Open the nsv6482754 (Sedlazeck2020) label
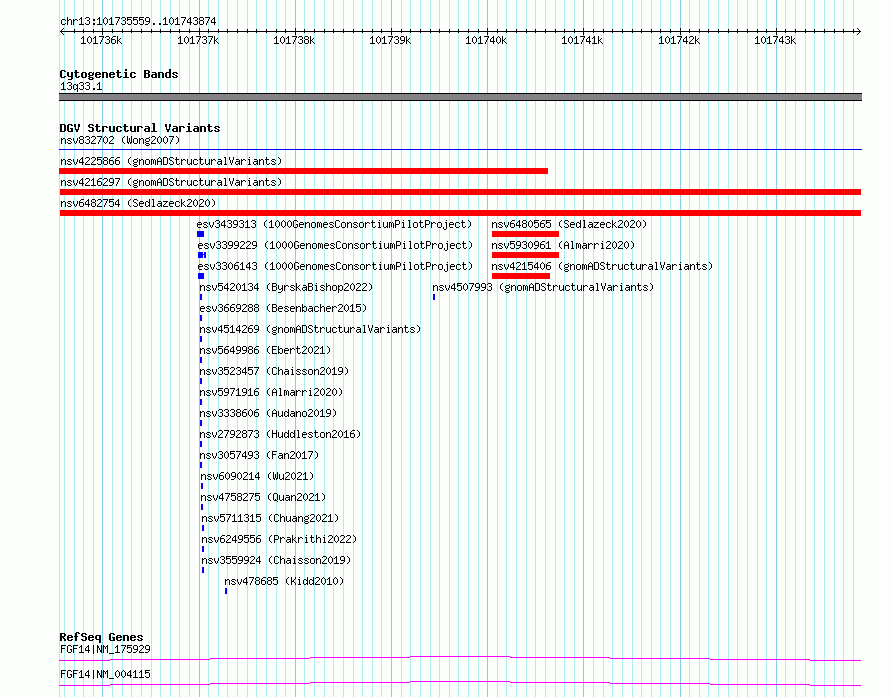This screenshot has height=697, width=890. pyautogui.click(x=138, y=203)
